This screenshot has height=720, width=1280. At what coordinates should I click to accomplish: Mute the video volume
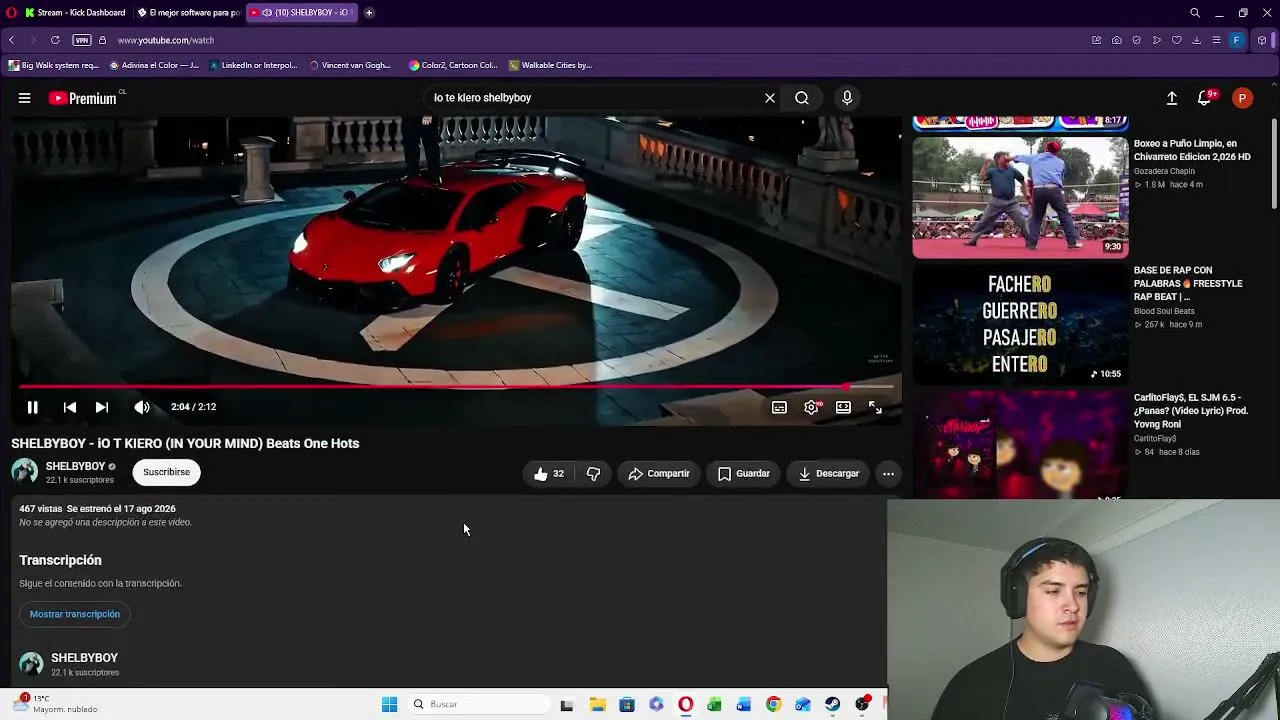142,407
